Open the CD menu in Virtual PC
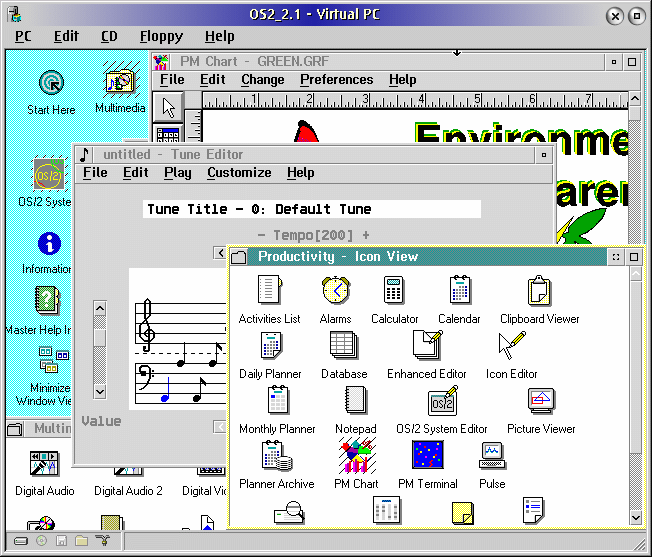 [109, 37]
